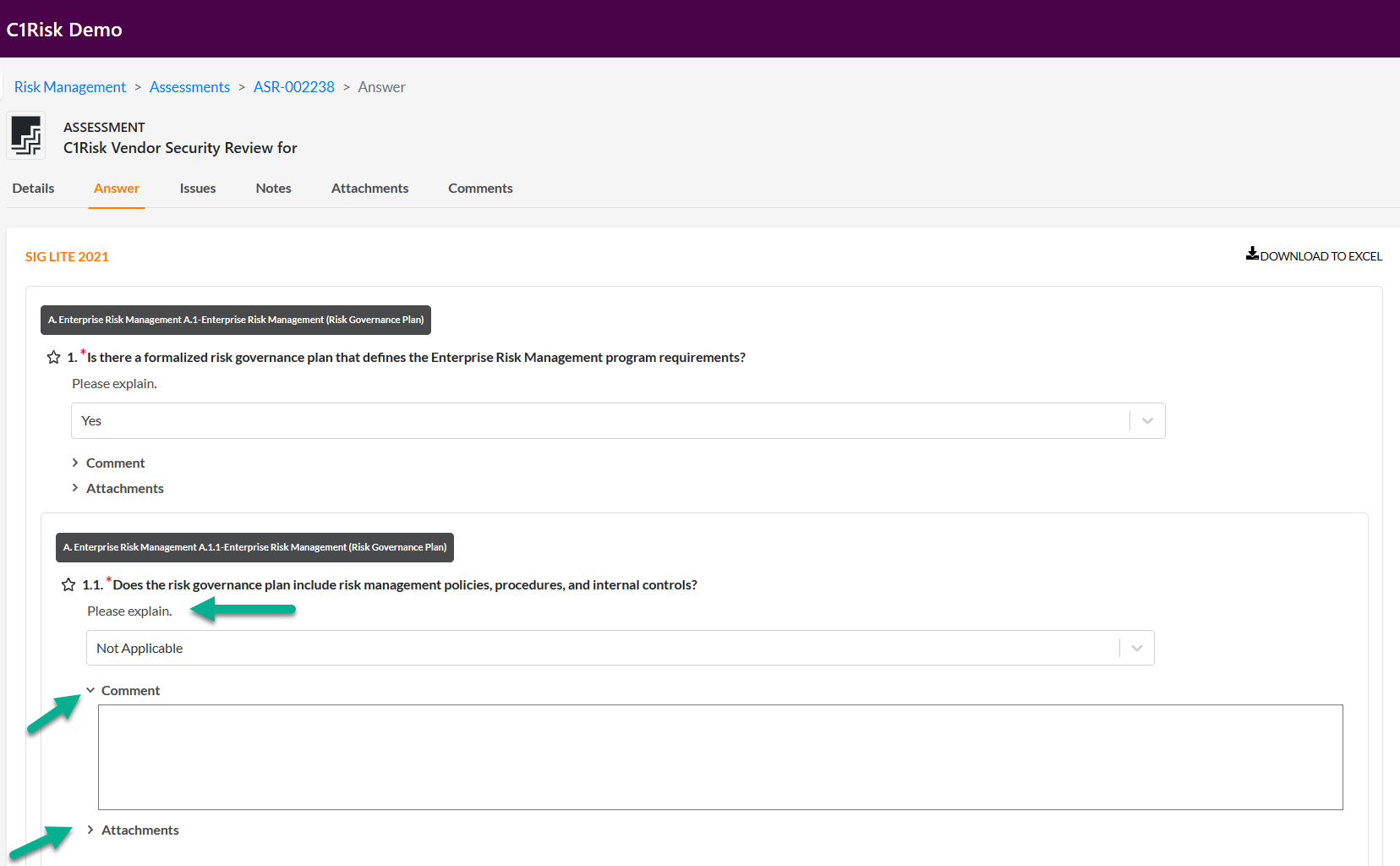Download the assessment to Excel
The image size is (1400, 866).
point(1314,255)
